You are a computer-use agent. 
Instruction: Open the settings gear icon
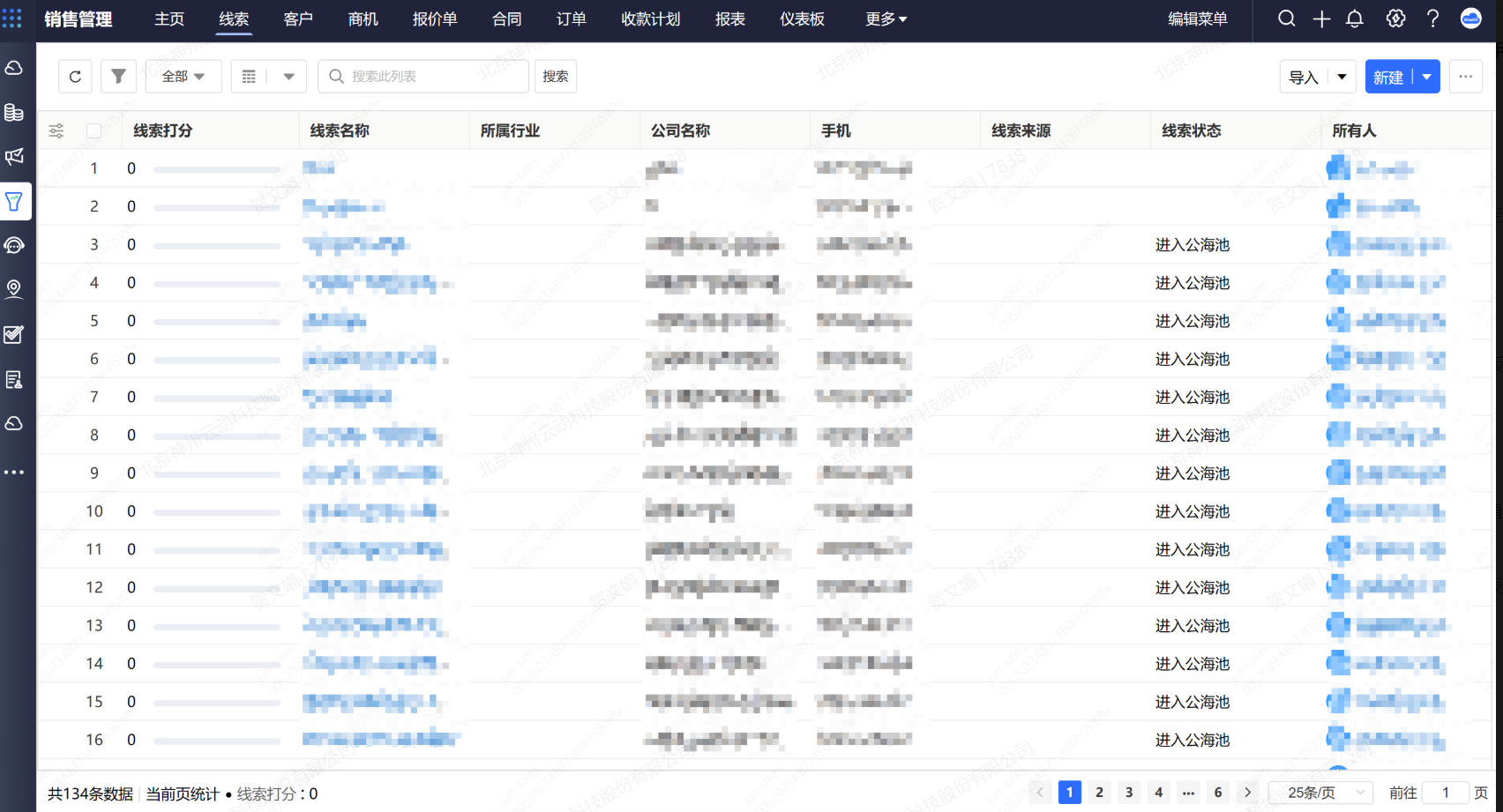click(x=1395, y=19)
